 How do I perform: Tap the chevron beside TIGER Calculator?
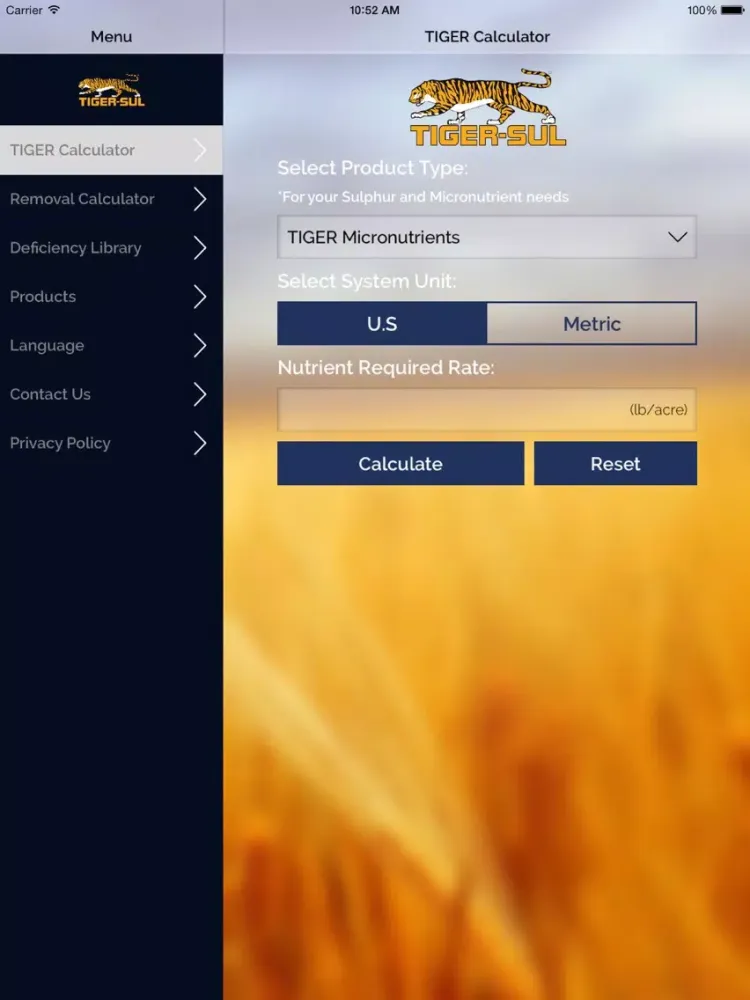pos(200,150)
